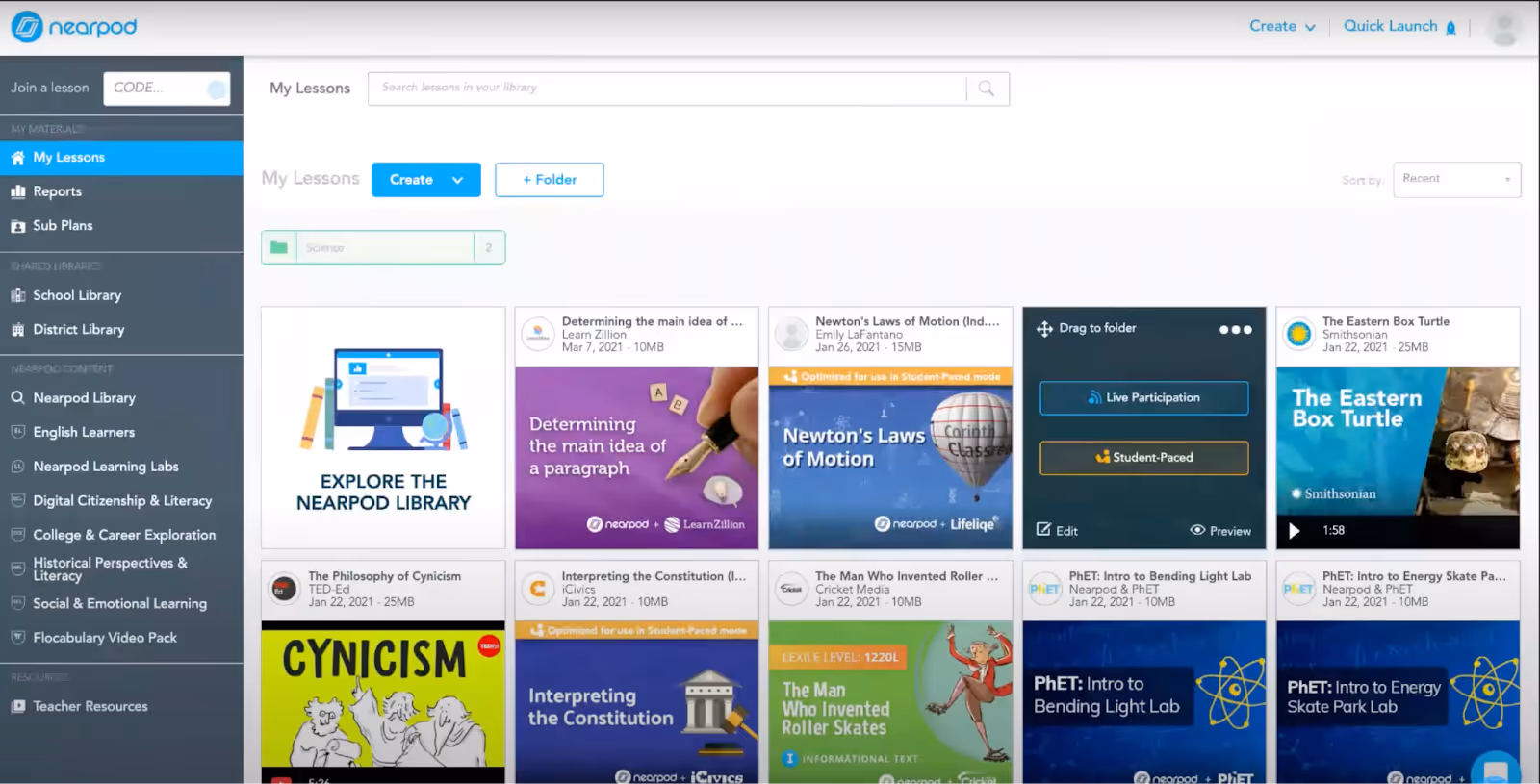Click PhET icon on Energy Skate Park card
Viewport: 1540px width, 784px height.
pos(1298,589)
